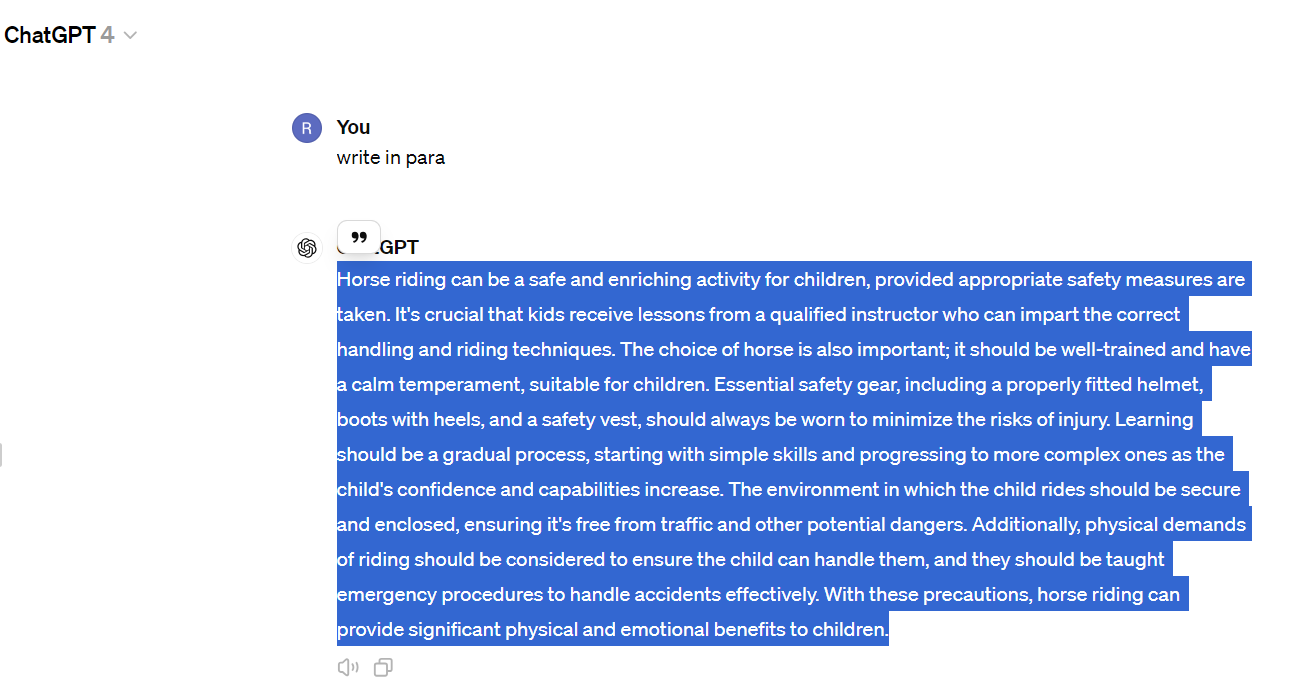
Task: Open the ChatGPT 4 model selector
Action: click(70, 35)
